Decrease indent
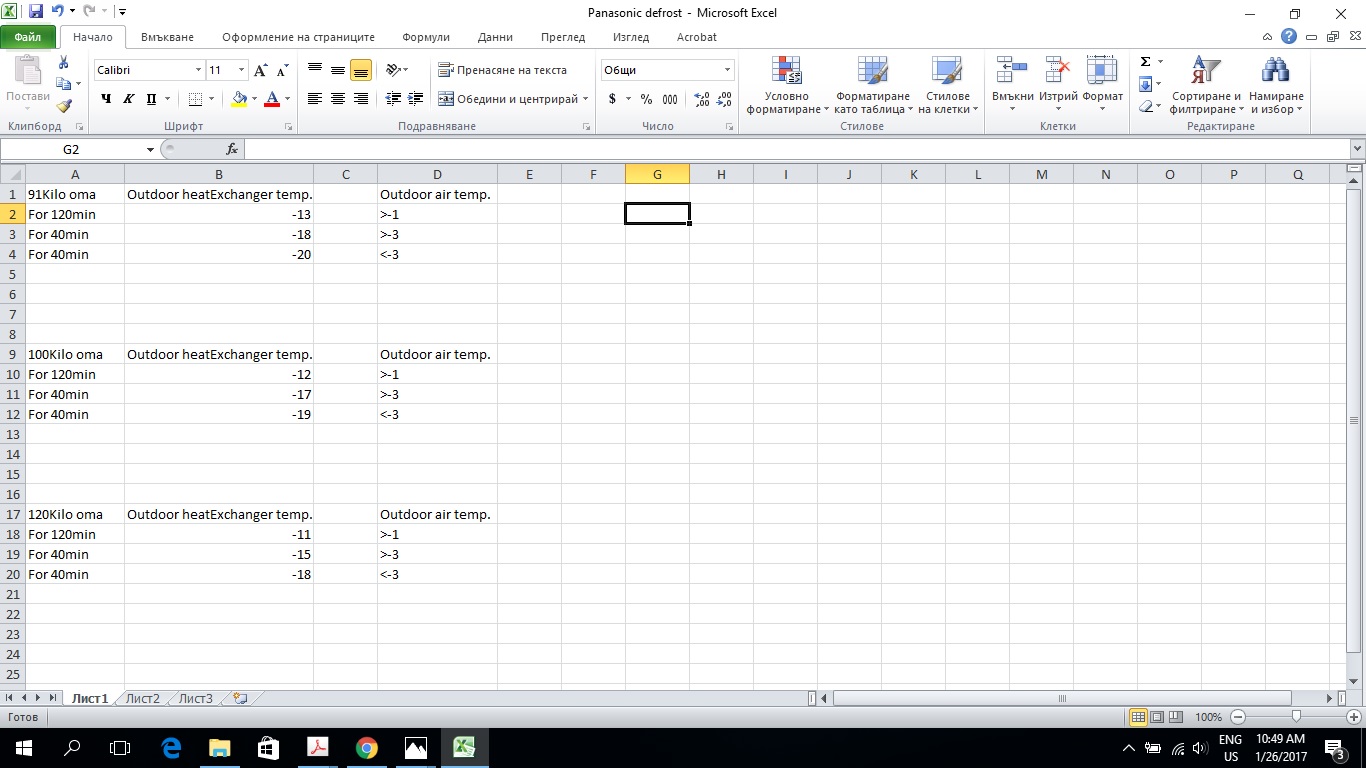The height and width of the screenshot is (768, 1366). [393, 99]
